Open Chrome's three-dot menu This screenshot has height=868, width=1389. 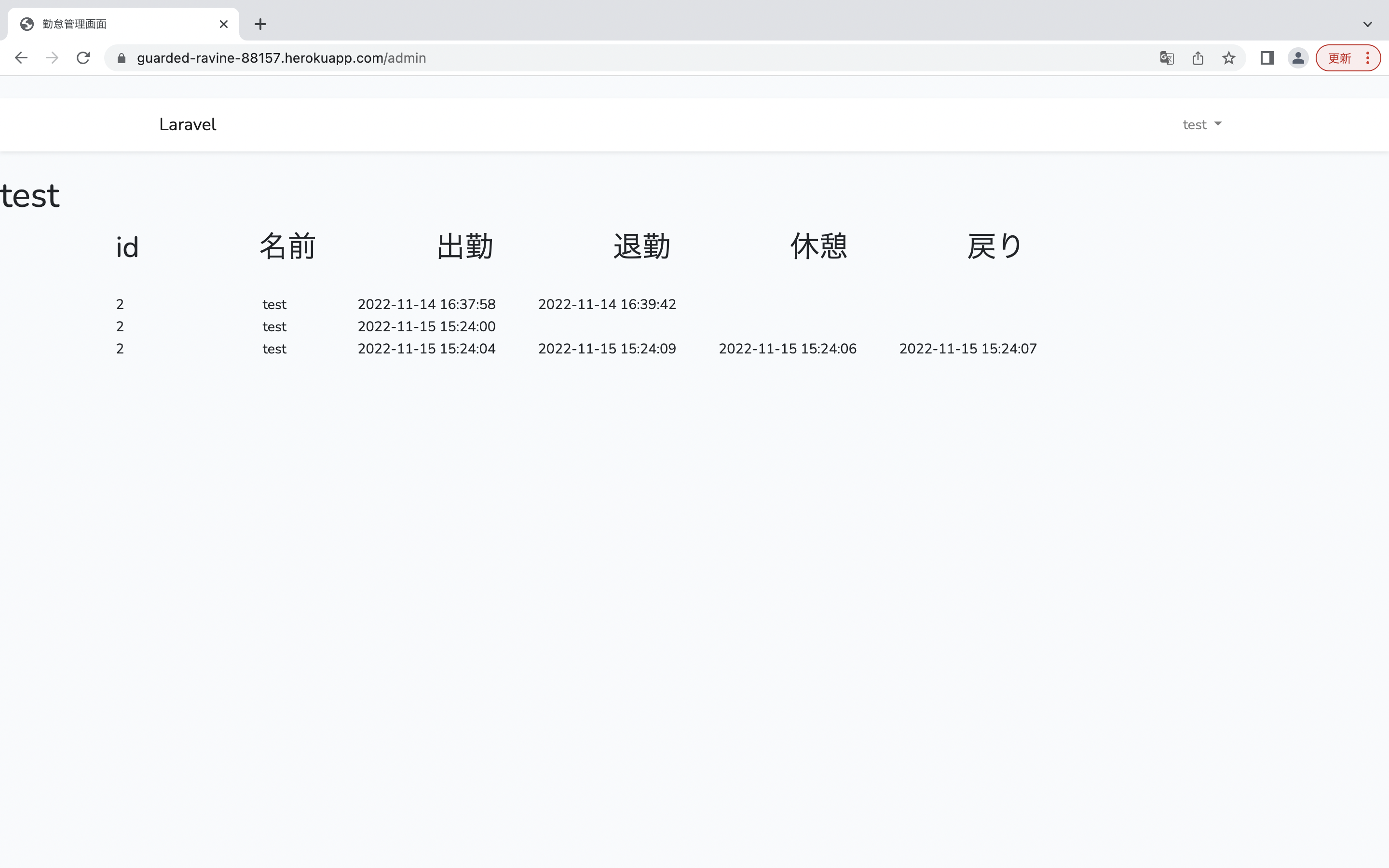[1368, 58]
